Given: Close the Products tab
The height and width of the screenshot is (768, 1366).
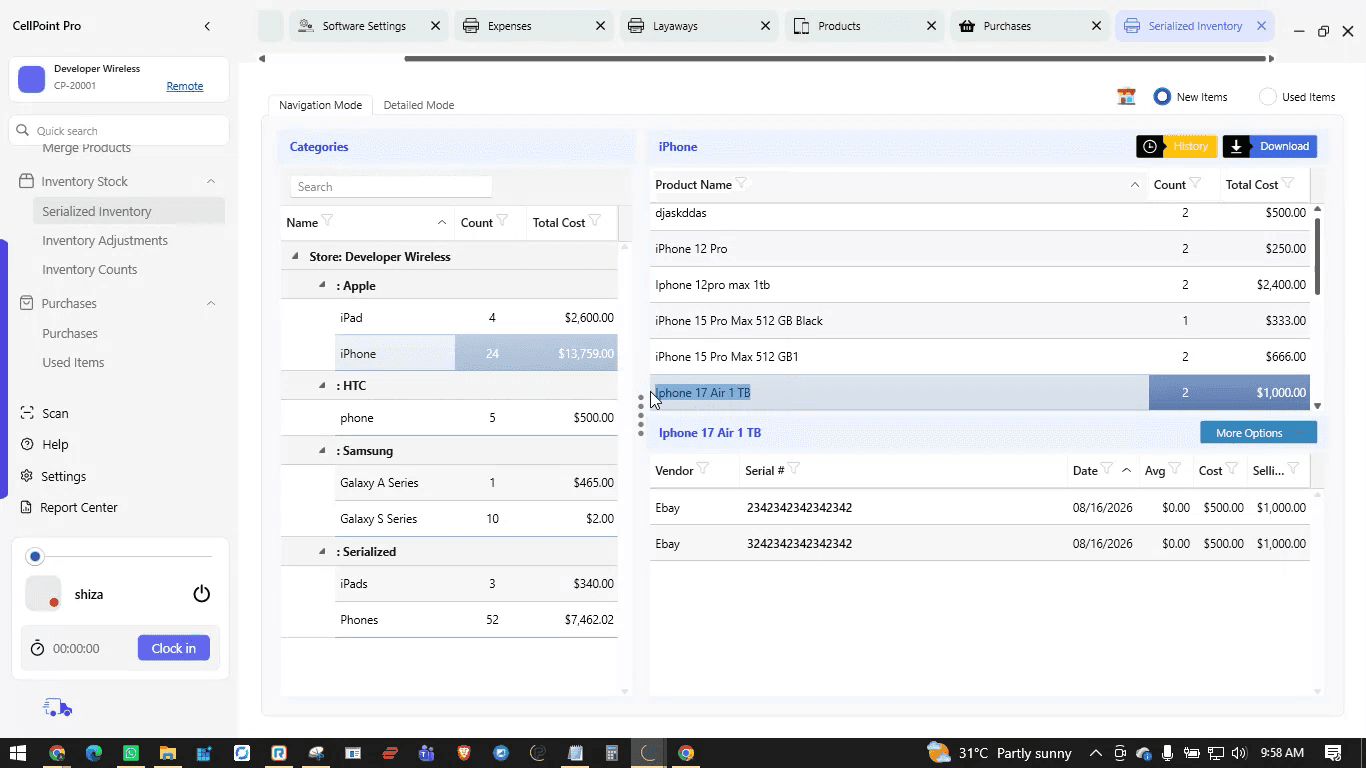Looking at the screenshot, I should coord(931,26).
